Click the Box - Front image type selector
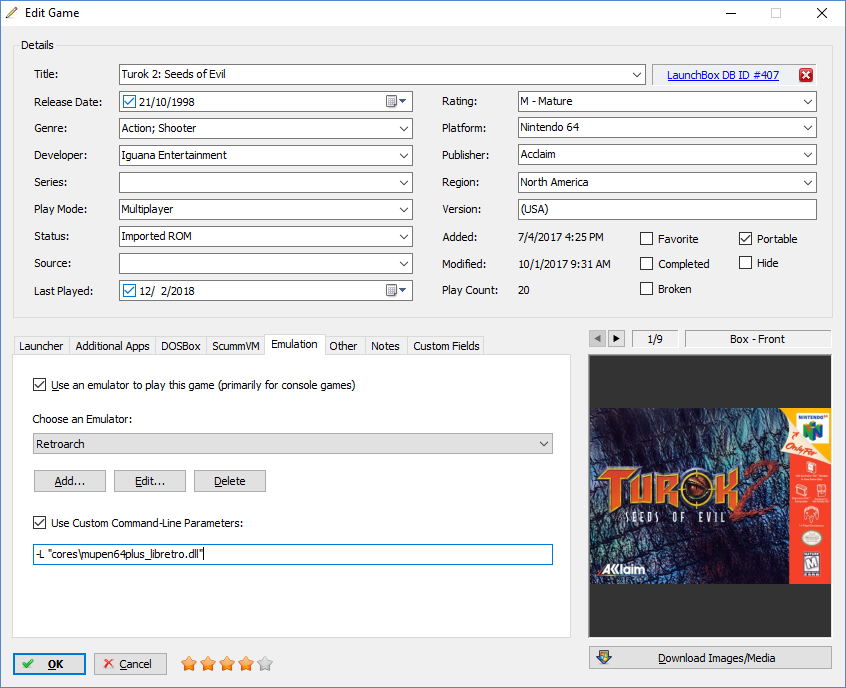This screenshot has height=688, width=846. (x=758, y=339)
